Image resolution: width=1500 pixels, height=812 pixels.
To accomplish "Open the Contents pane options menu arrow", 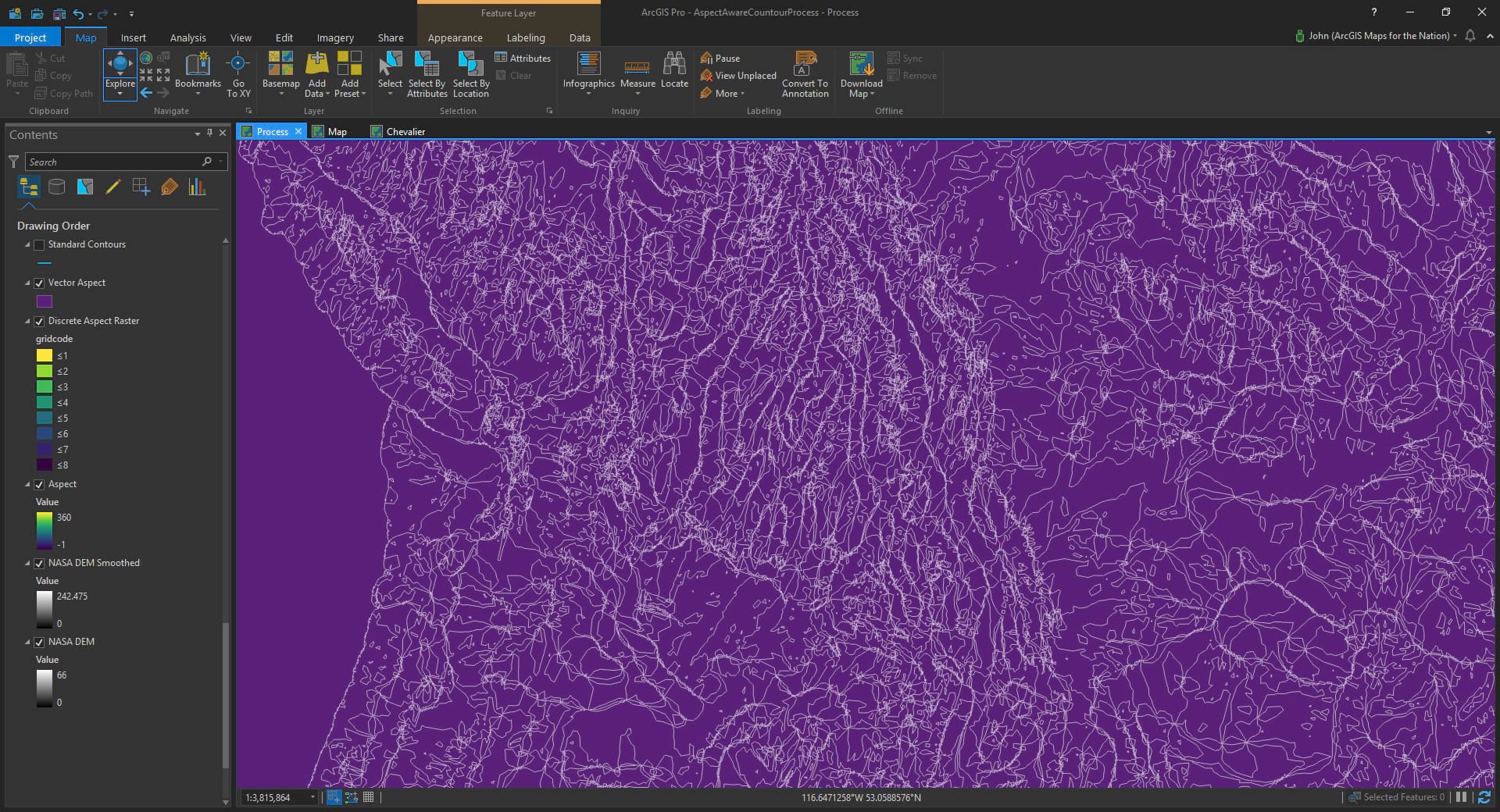I will click(197, 134).
